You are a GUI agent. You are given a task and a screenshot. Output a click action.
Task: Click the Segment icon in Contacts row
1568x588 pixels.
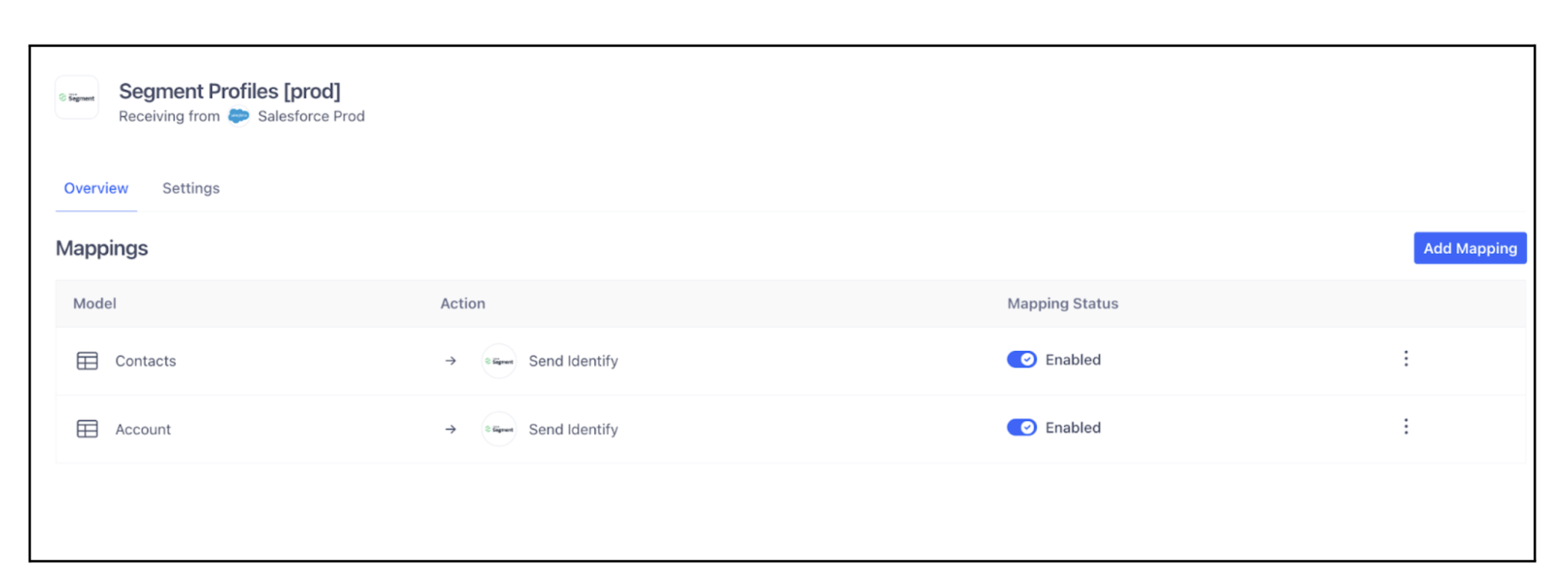(499, 361)
